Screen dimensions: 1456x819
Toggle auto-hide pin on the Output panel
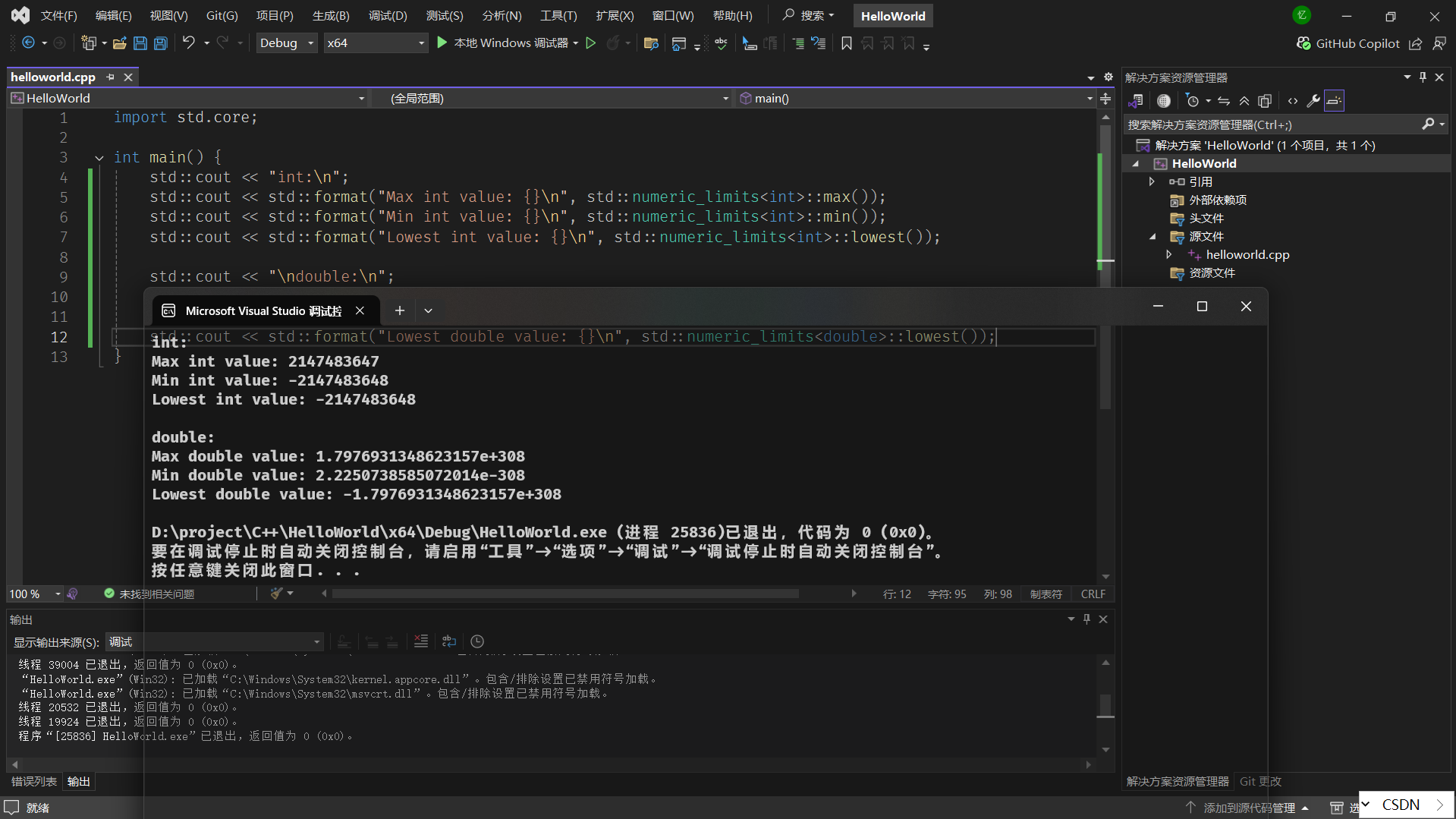click(1086, 619)
